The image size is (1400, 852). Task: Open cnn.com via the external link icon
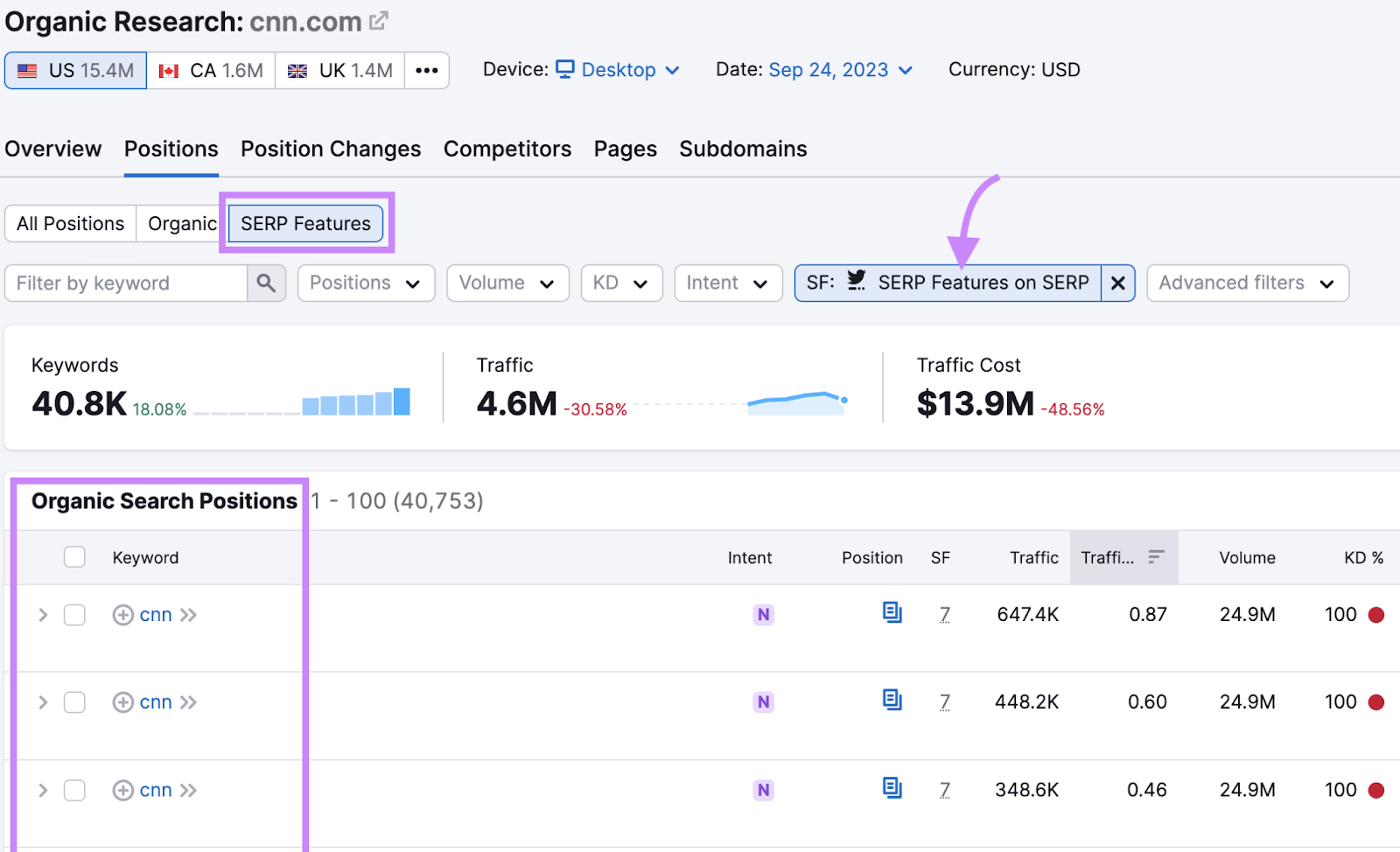377,19
